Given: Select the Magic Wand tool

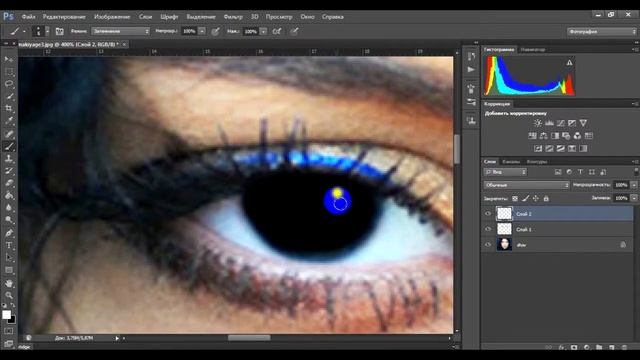Looking at the screenshot, I should 9,96.
